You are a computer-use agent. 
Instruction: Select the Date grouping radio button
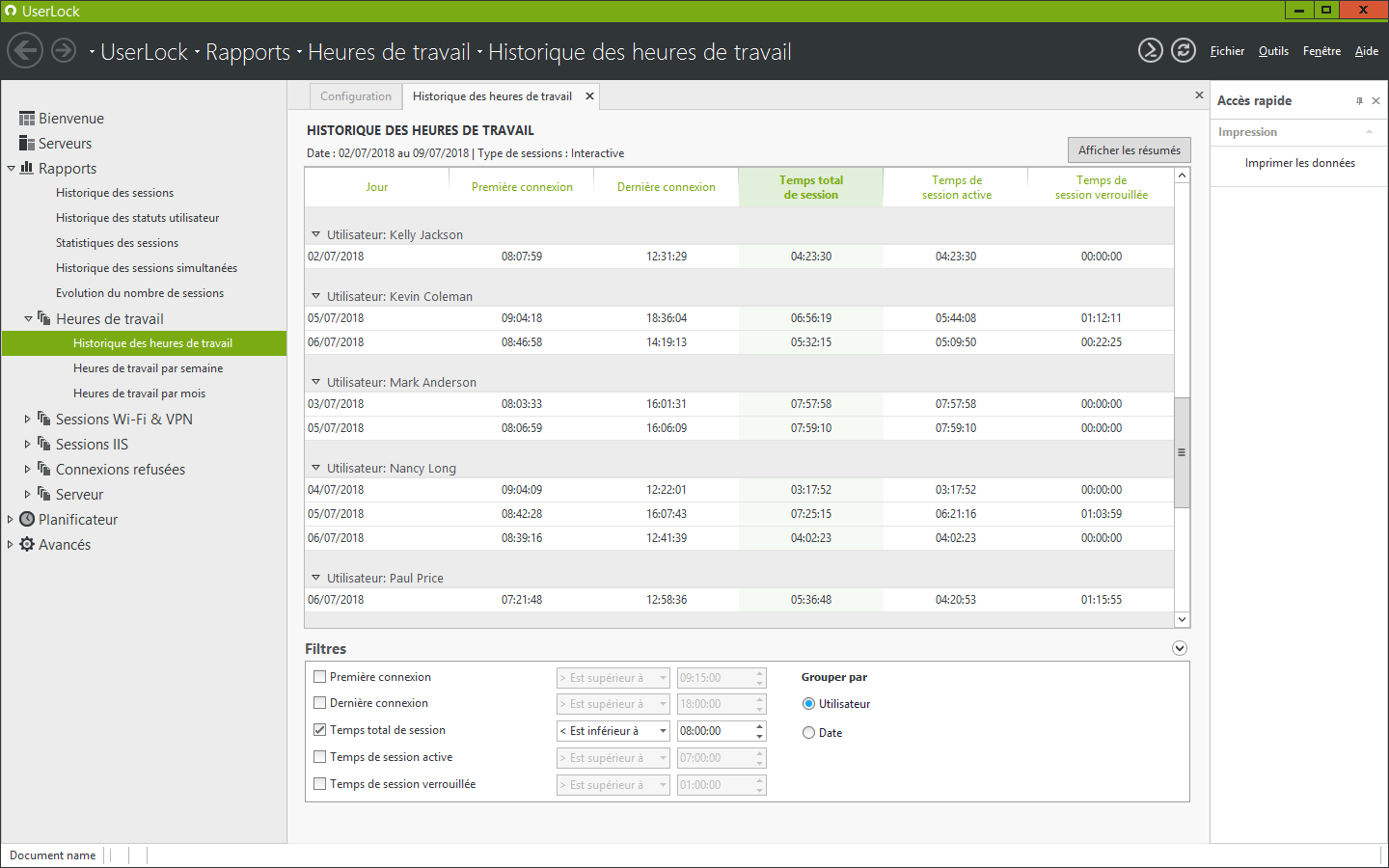[x=808, y=733]
